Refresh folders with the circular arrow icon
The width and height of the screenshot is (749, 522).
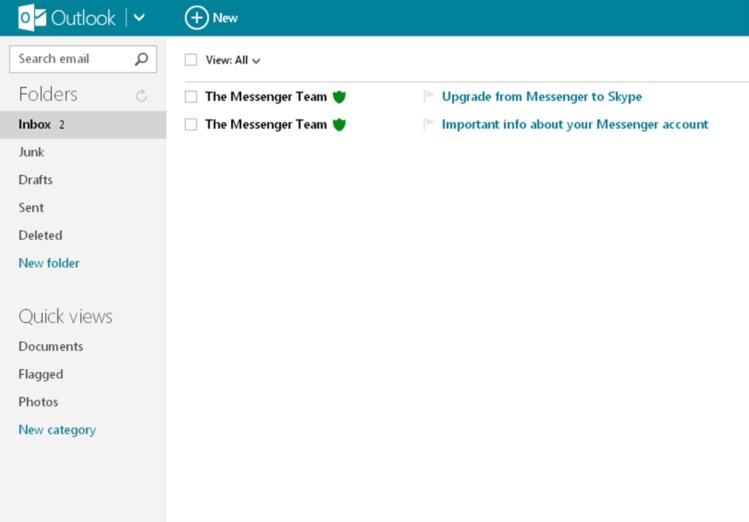pyautogui.click(x=141, y=96)
